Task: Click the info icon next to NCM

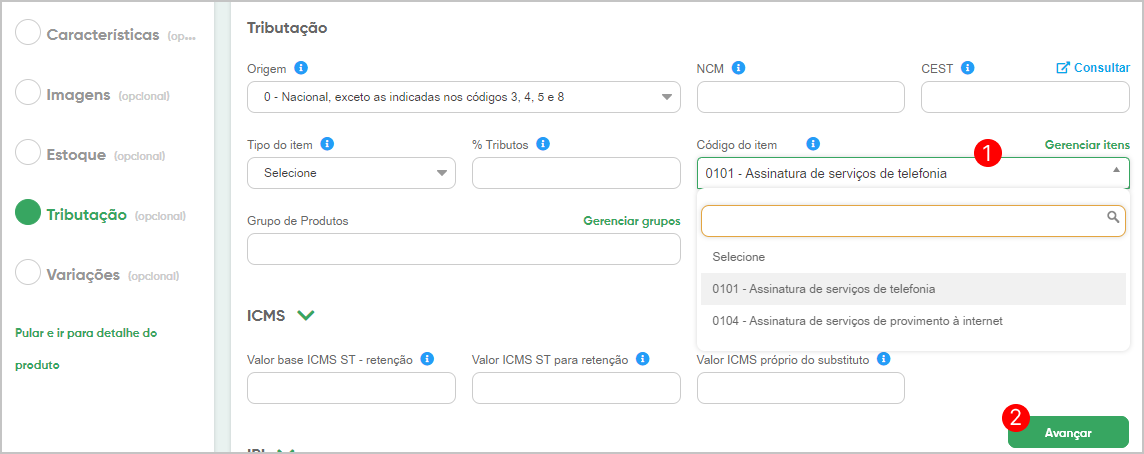Action: (x=738, y=68)
